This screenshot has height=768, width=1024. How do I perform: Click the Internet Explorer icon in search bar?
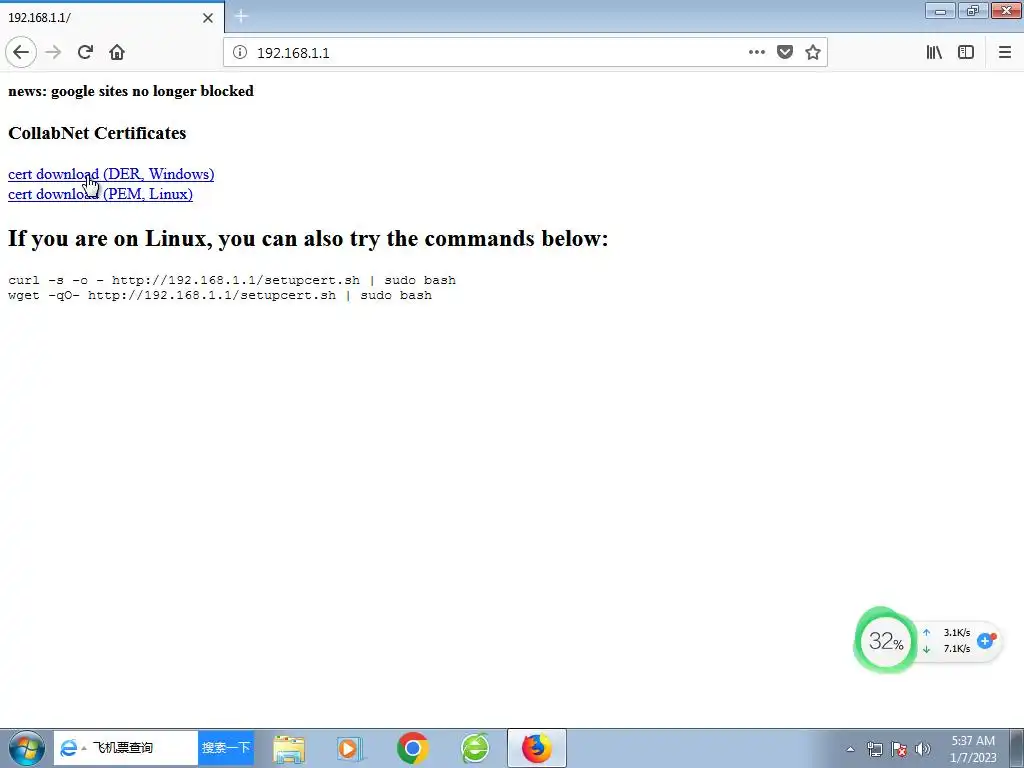tap(68, 748)
